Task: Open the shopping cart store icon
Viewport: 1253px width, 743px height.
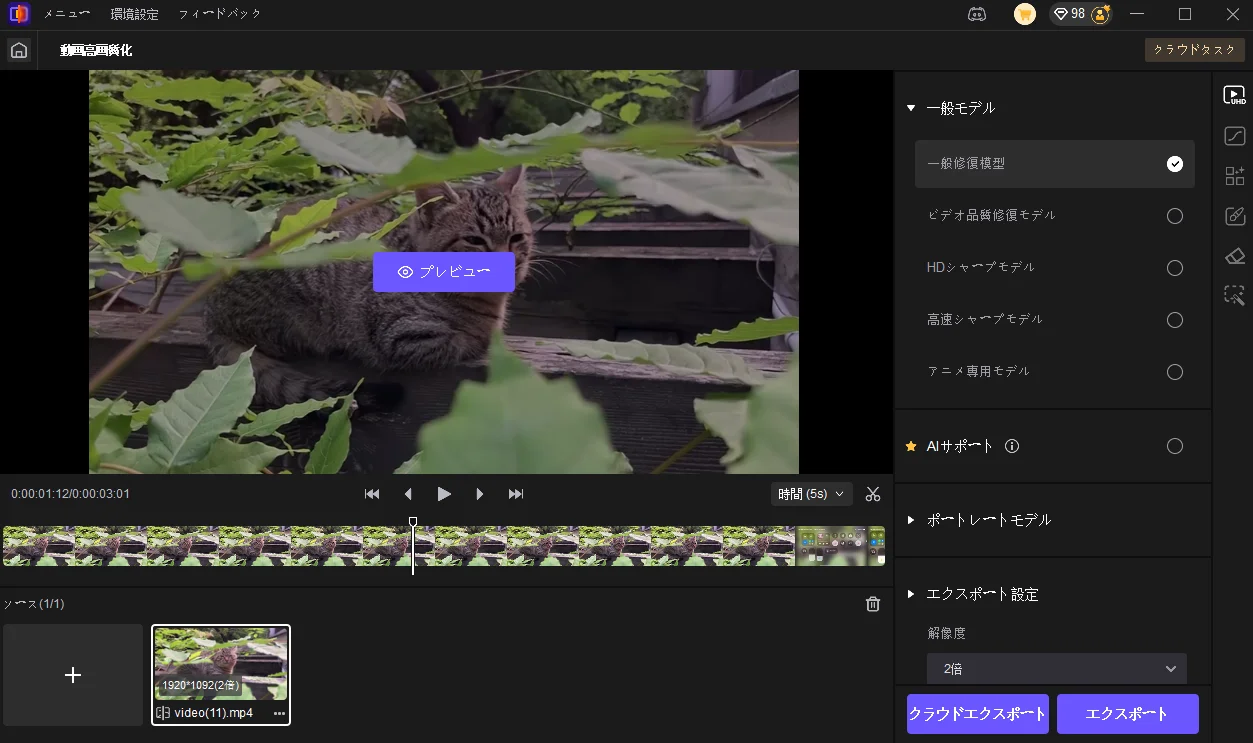Action: [1024, 14]
